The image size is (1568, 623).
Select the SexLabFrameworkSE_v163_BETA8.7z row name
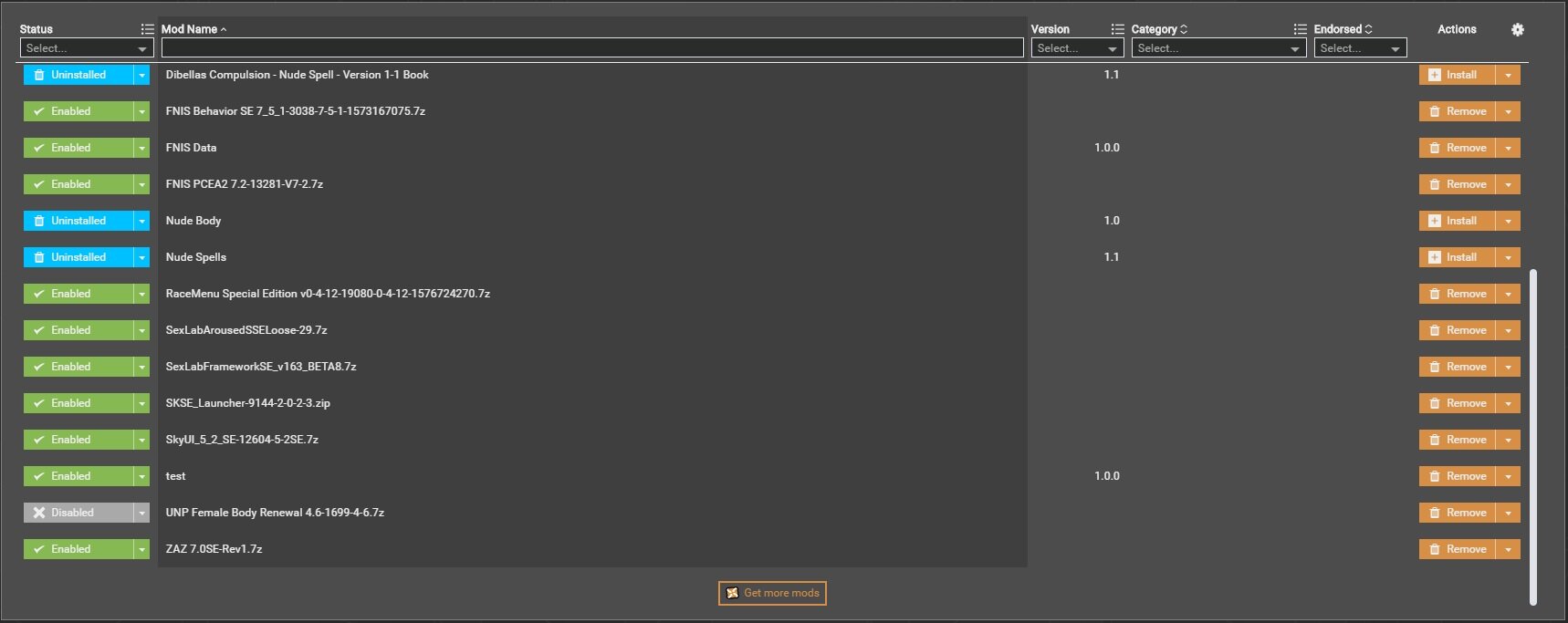pyautogui.click(x=261, y=367)
